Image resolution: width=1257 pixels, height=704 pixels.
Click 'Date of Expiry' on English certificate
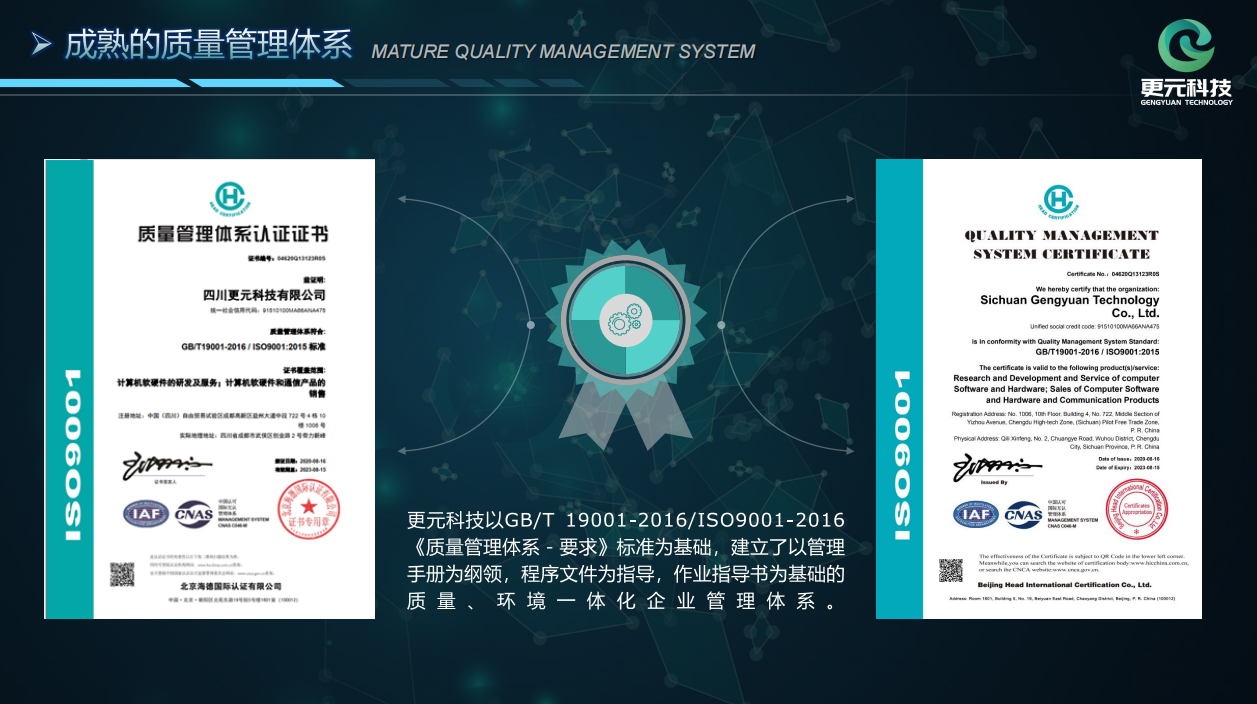1128,467
